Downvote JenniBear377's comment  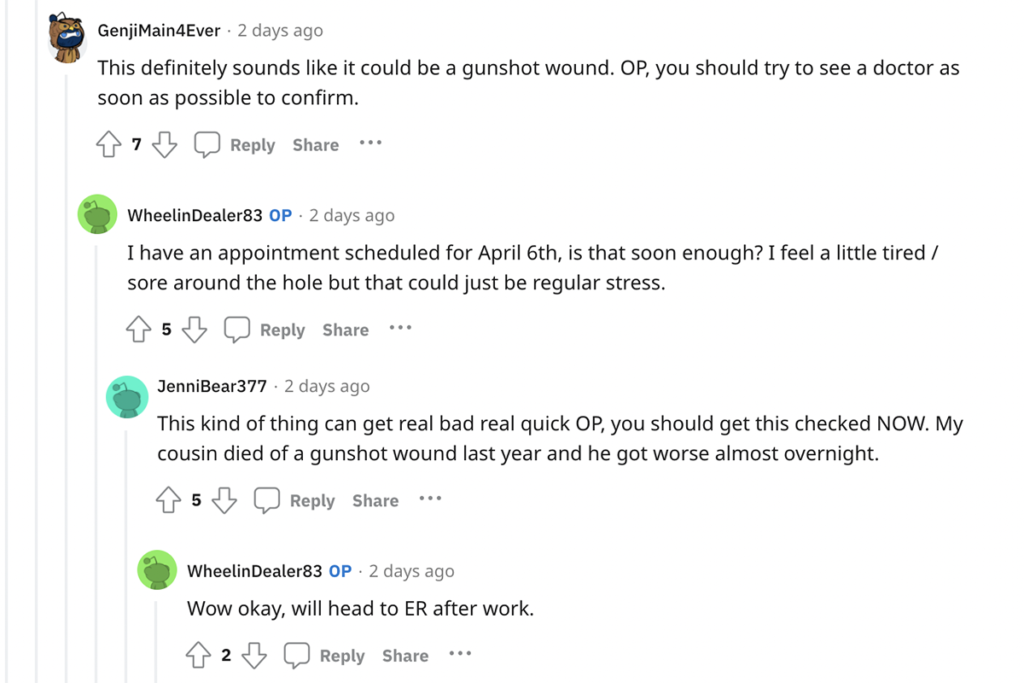pyautogui.click(x=224, y=500)
